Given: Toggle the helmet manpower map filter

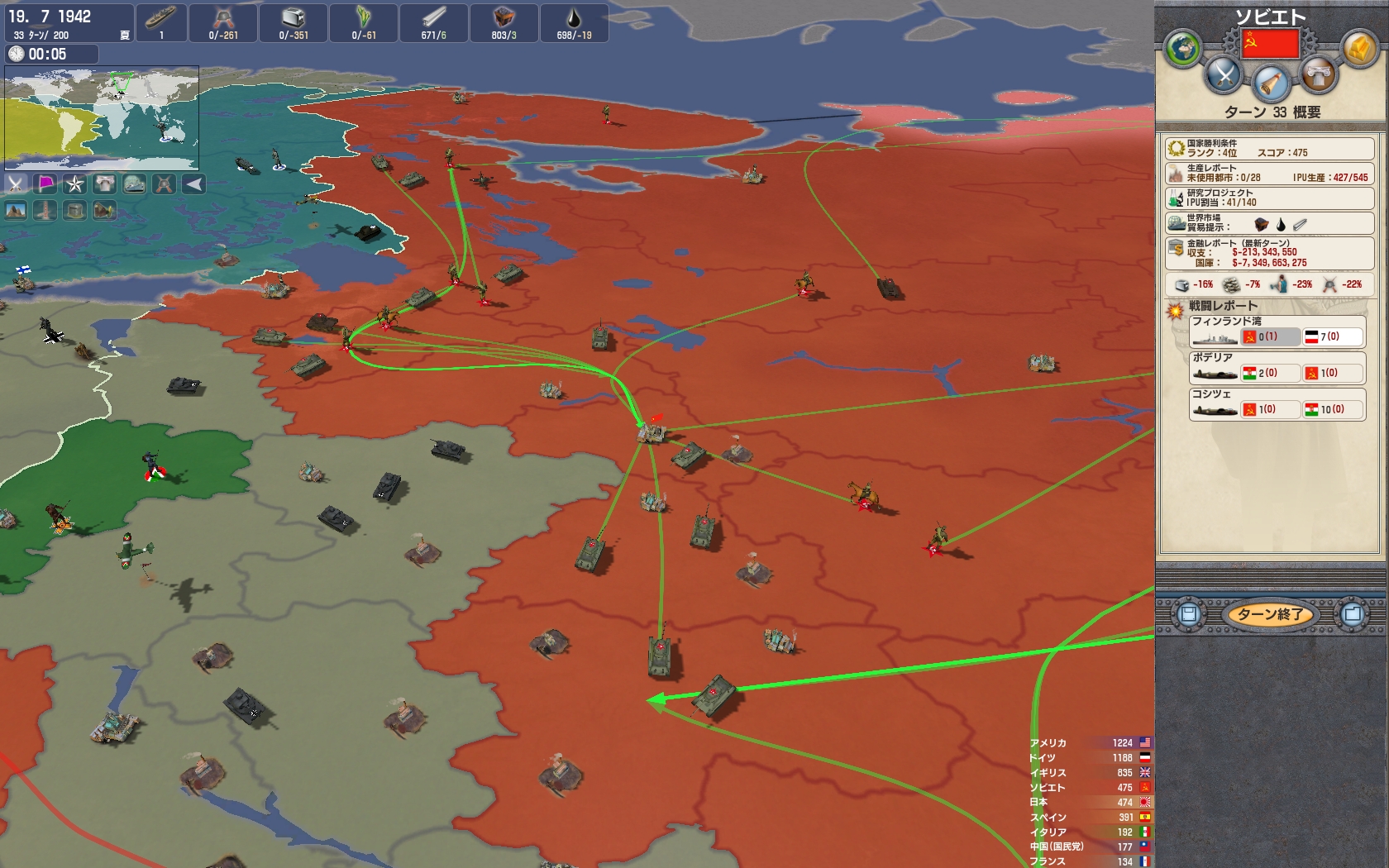Looking at the screenshot, I should tap(165, 184).
